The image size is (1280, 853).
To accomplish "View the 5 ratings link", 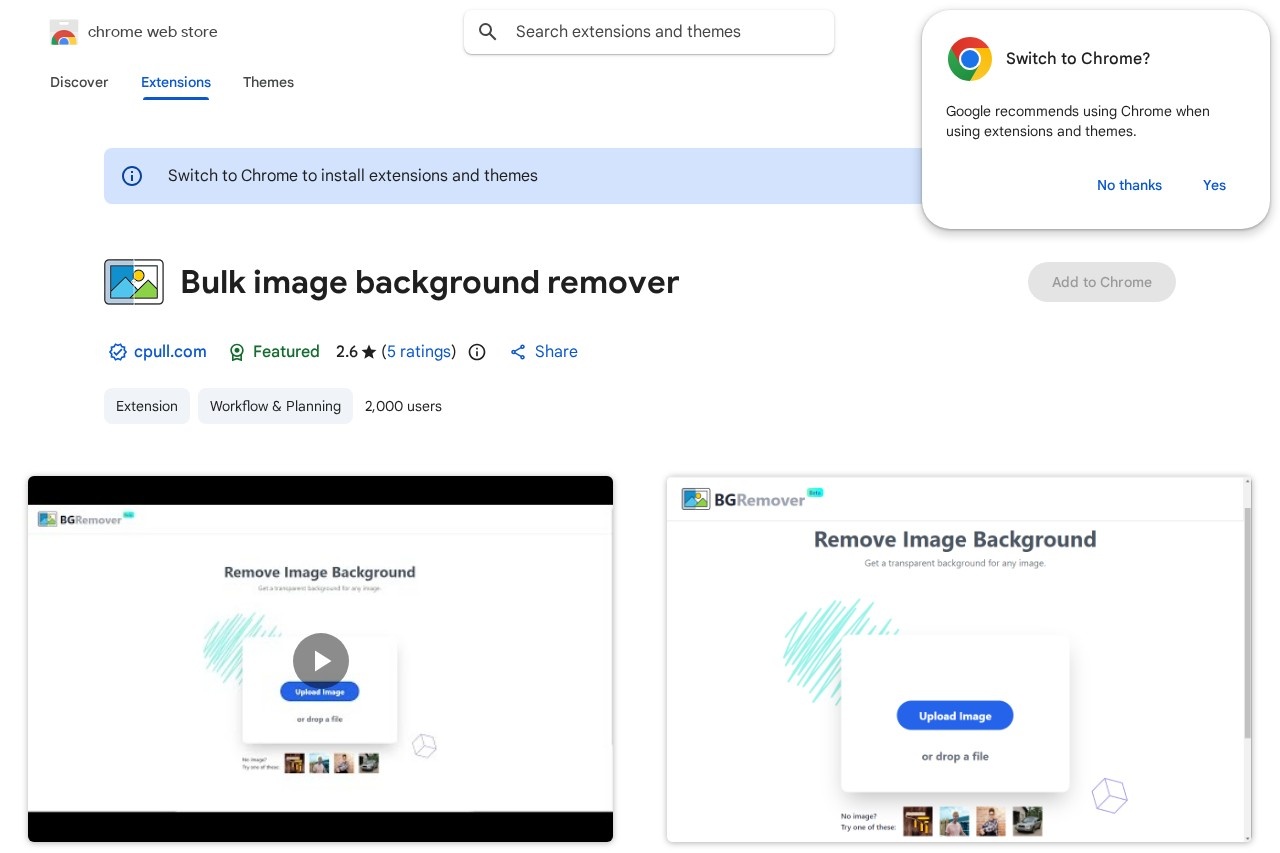I will pyautogui.click(x=418, y=351).
